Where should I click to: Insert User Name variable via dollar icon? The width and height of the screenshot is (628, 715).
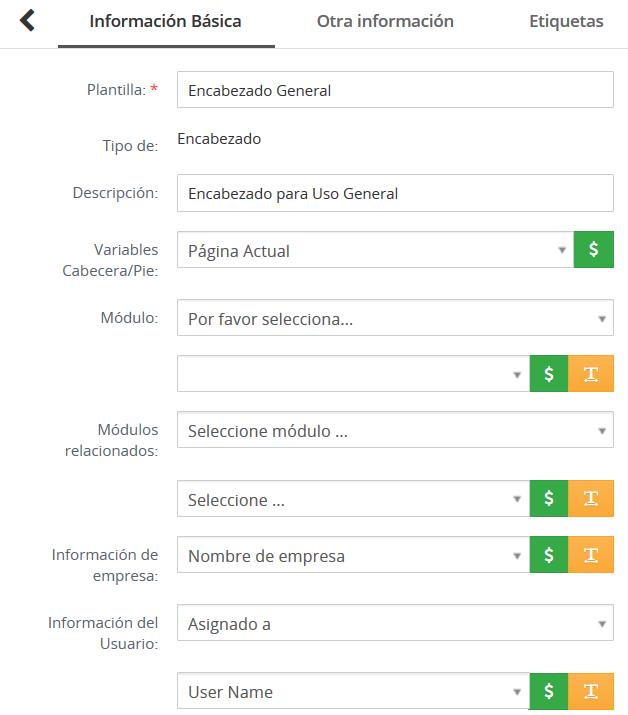549,691
